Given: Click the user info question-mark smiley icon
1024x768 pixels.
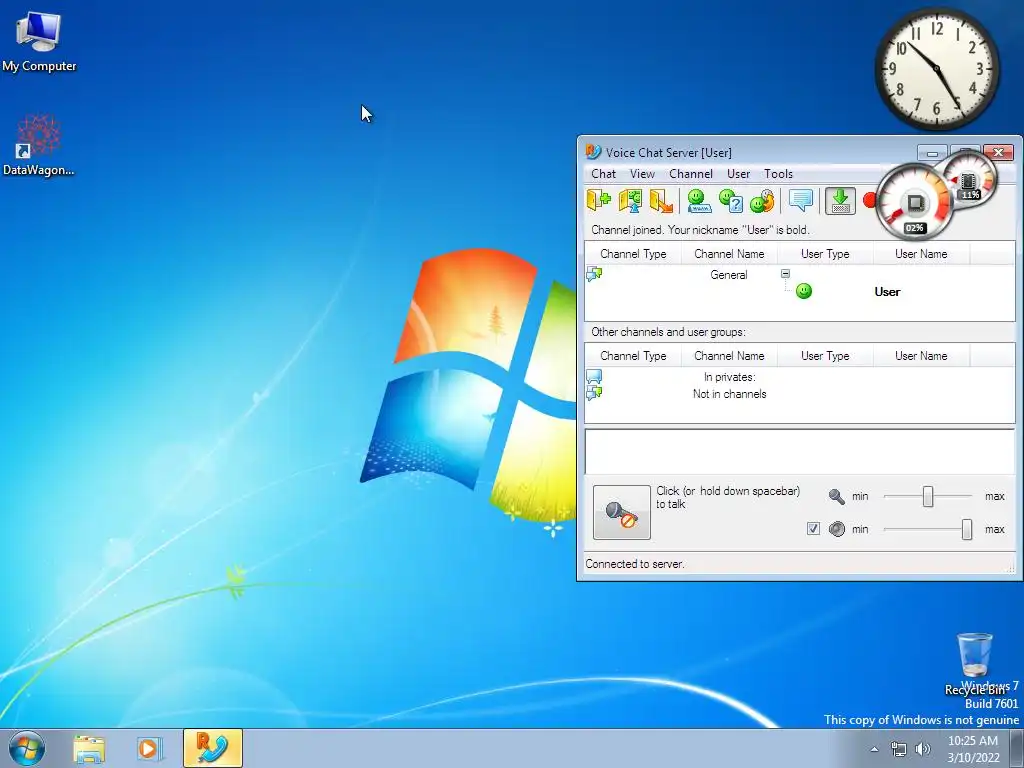Looking at the screenshot, I should tap(730, 201).
